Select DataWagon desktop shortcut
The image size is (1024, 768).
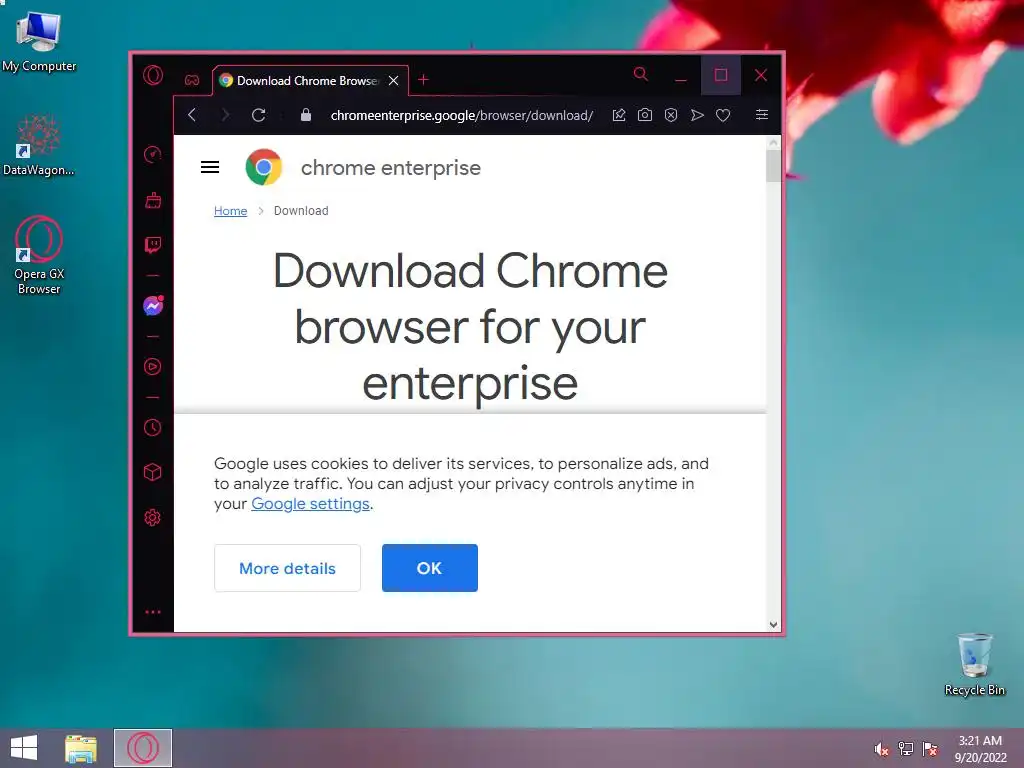click(39, 146)
